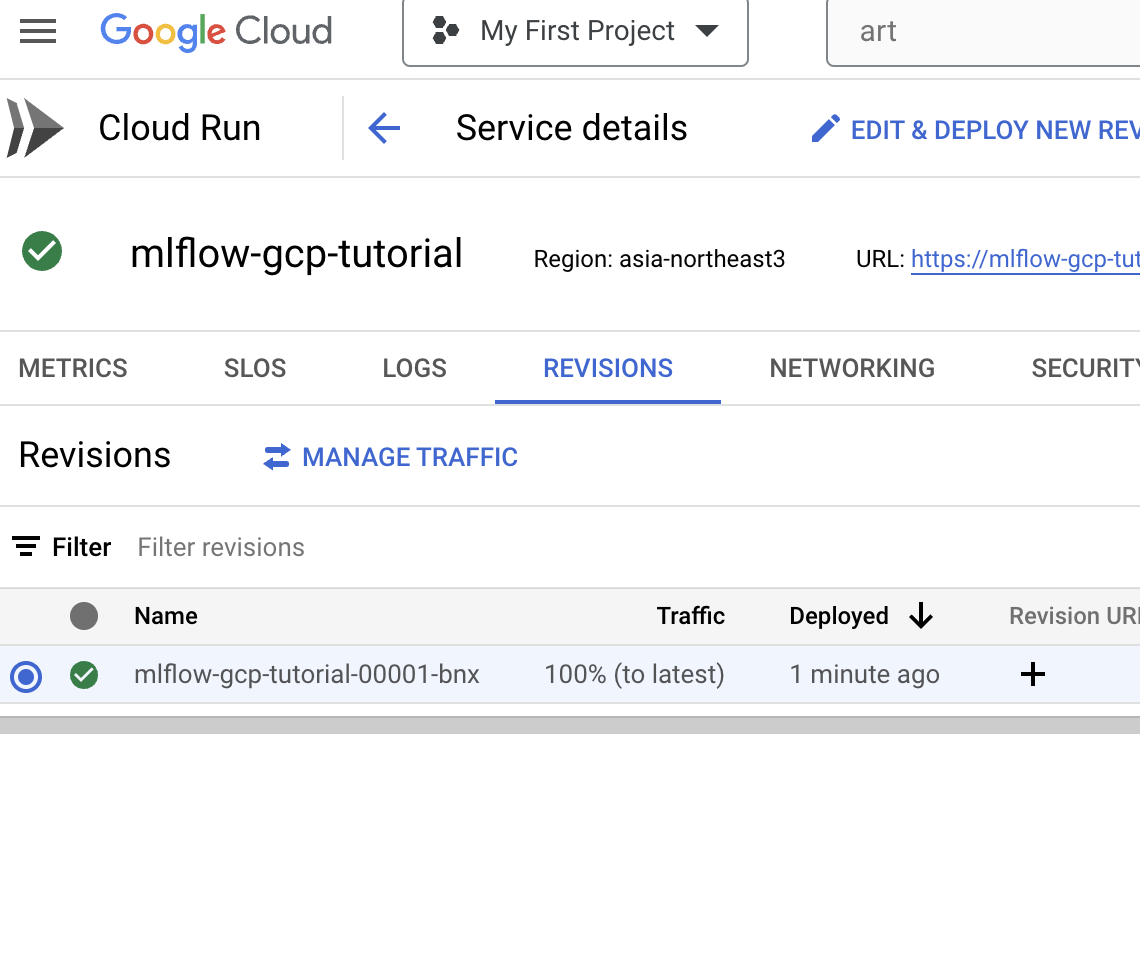
Task: Click the Cloud Run product icon
Action: tap(34, 127)
